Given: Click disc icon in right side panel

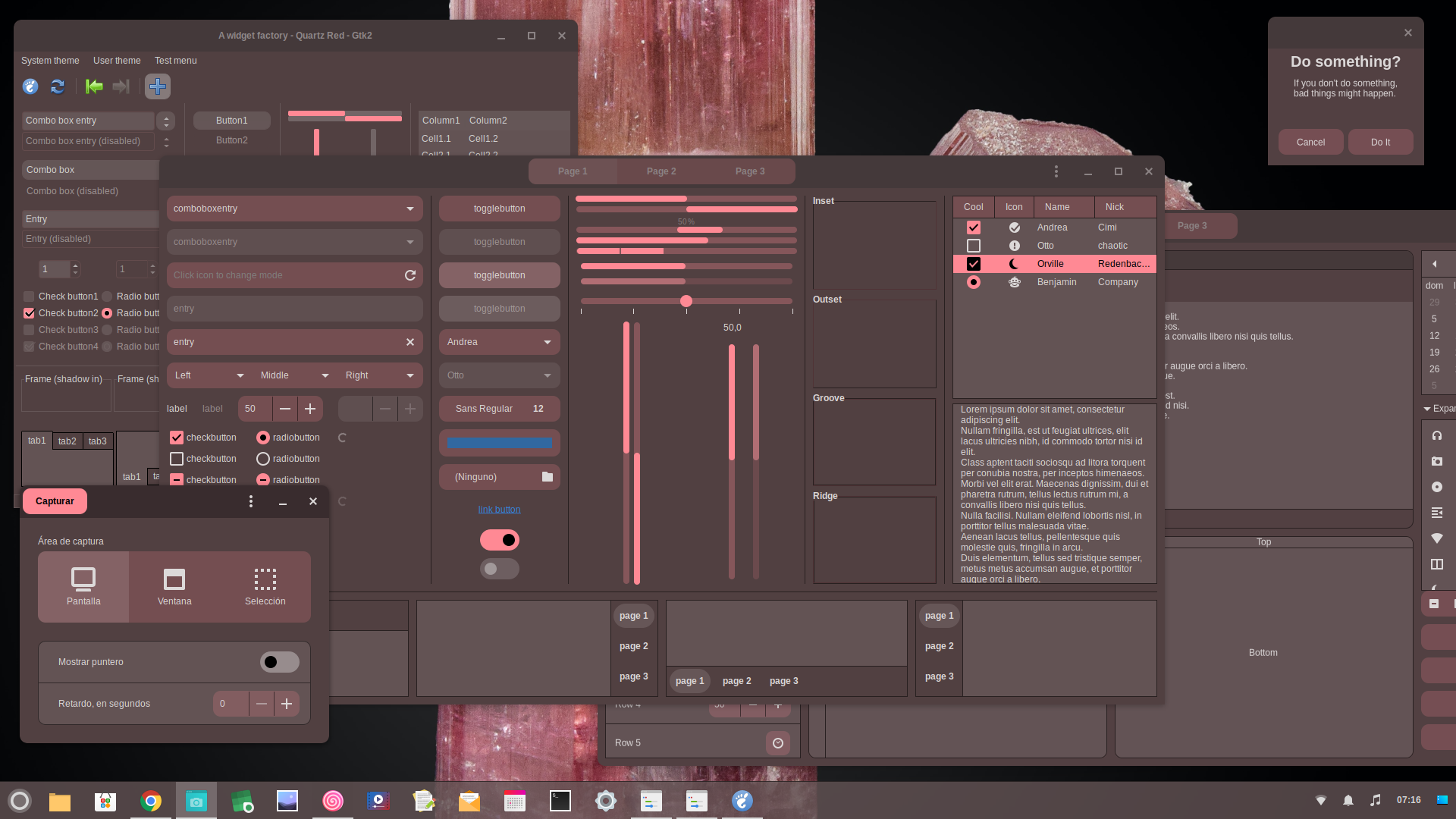Looking at the screenshot, I should coord(1437,487).
